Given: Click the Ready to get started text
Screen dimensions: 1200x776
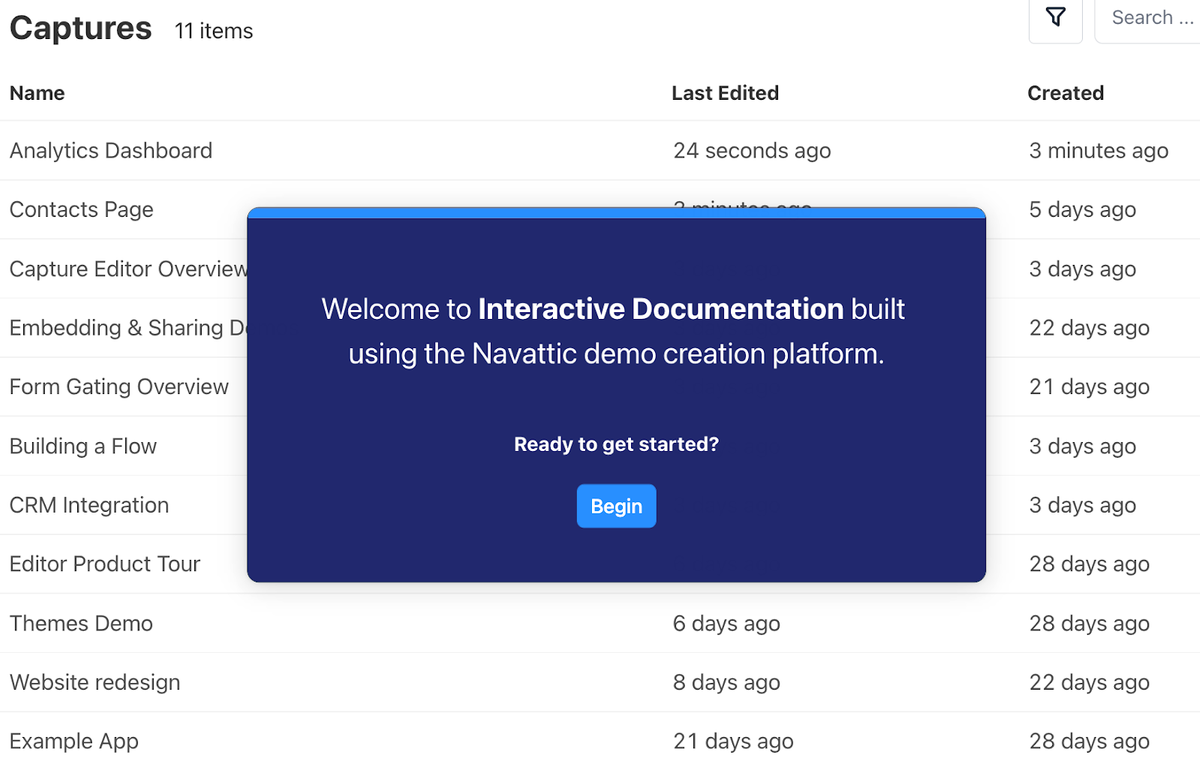Looking at the screenshot, I should click(x=616, y=444).
